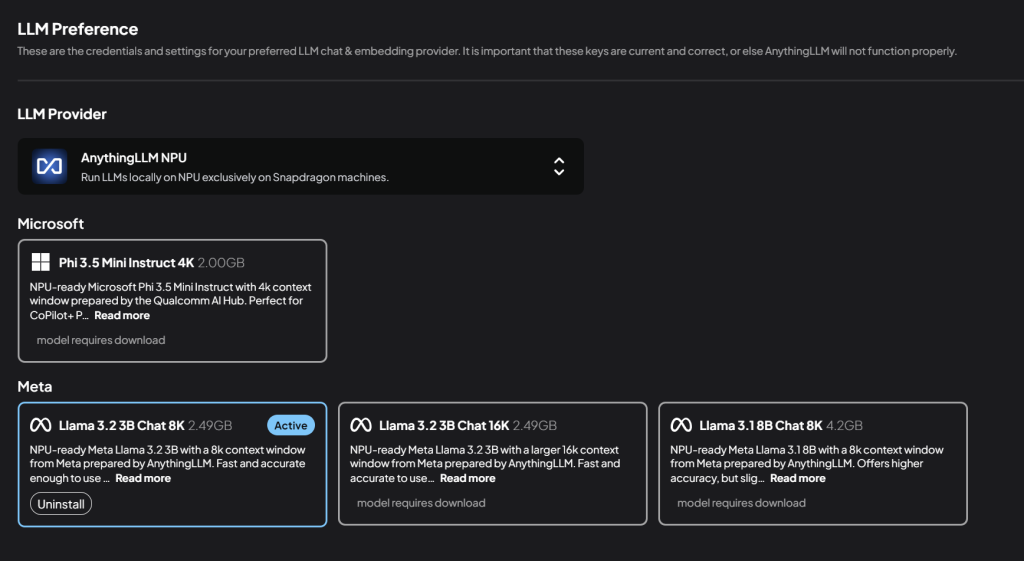The width and height of the screenshot is (1024, 561).
Task: Expand Read more on Llama 3.2 16K card
Action: (467, 478)
